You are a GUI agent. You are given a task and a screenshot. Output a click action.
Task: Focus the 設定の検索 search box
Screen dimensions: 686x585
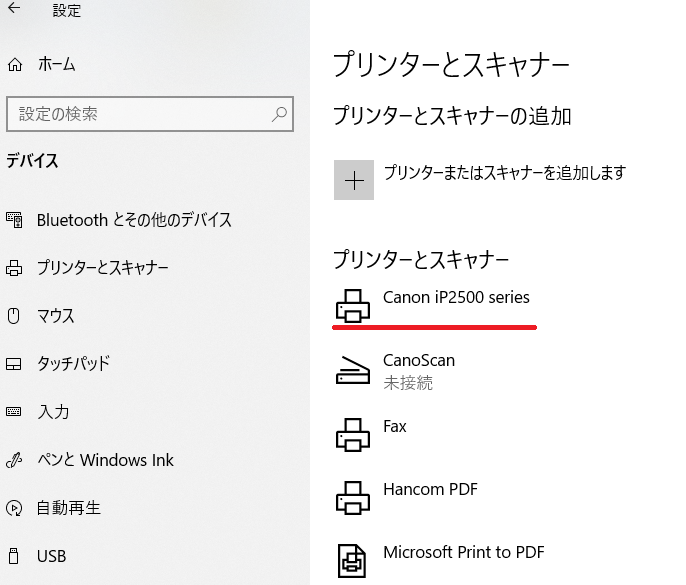click(150, 114)
